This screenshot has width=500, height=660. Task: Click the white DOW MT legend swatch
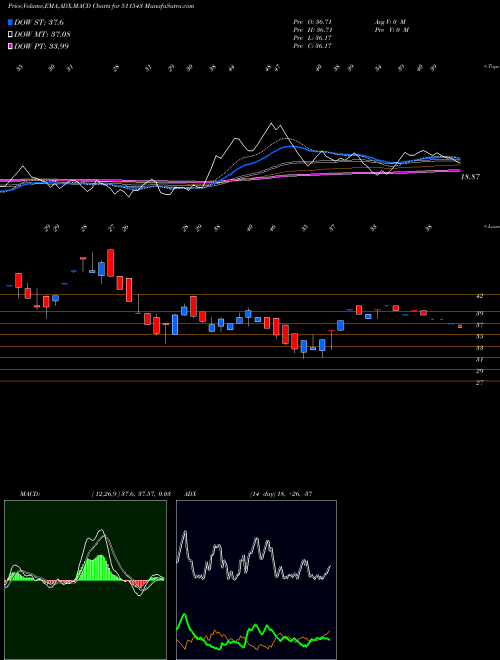click(x=10, y=34)
